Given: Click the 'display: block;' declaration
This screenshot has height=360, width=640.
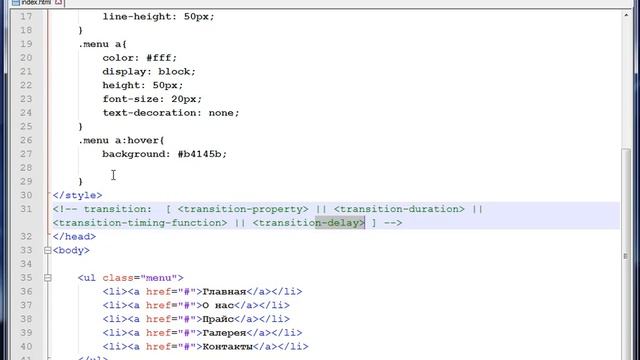Looking at the screenshot, I should 149,72.
